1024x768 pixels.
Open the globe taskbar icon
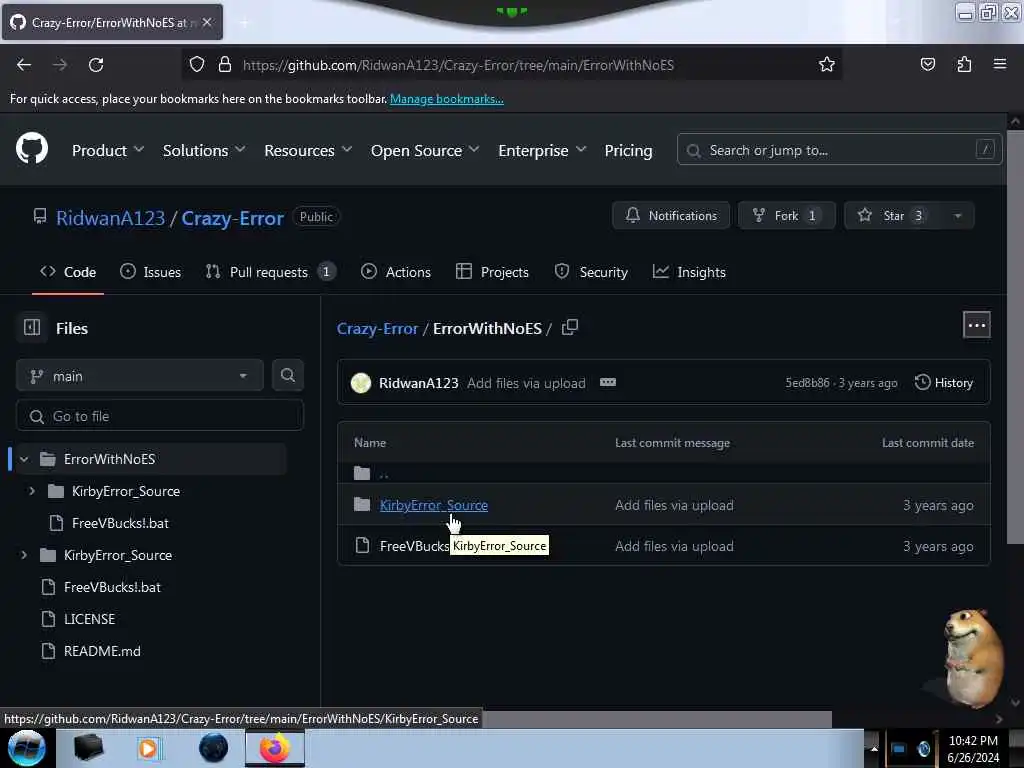[213, 748]
